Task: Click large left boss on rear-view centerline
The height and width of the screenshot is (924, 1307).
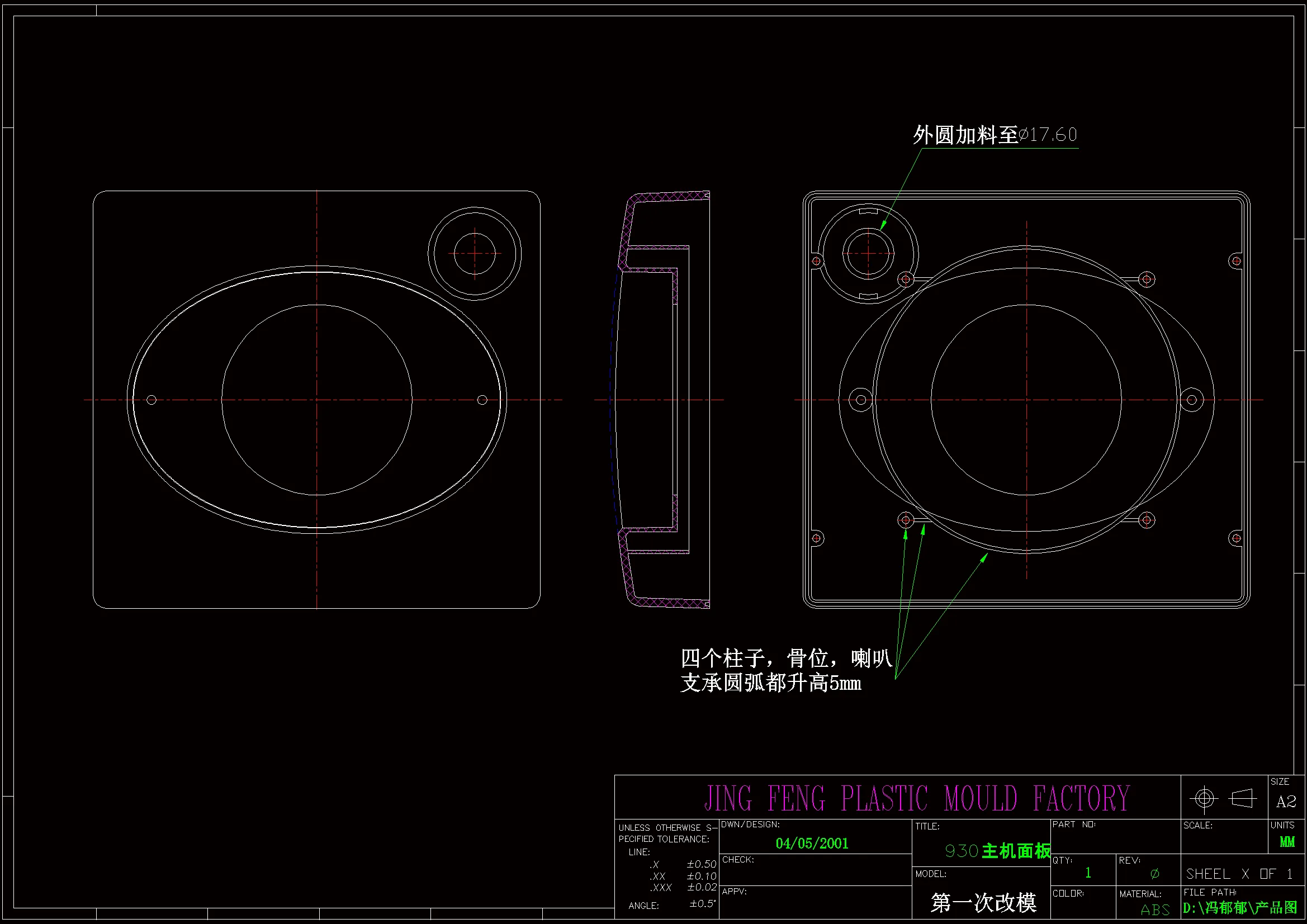Action: (x=861, y=400)
